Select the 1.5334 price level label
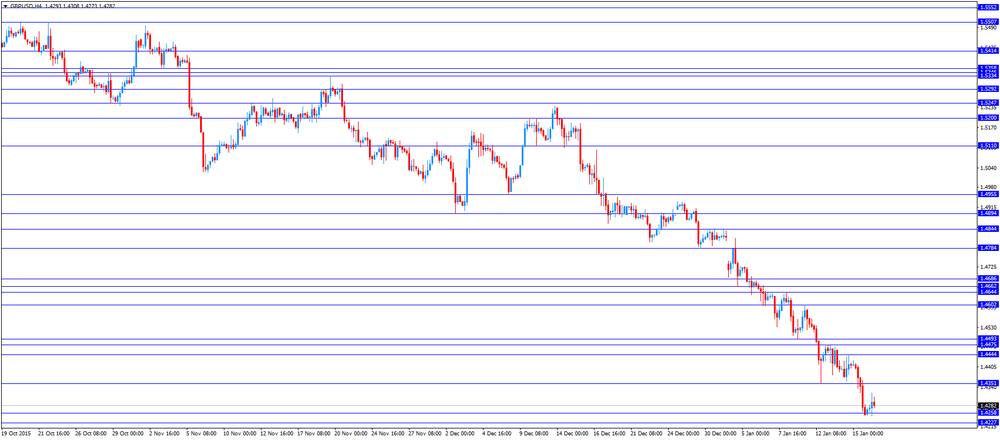 (x=987, y=76)
